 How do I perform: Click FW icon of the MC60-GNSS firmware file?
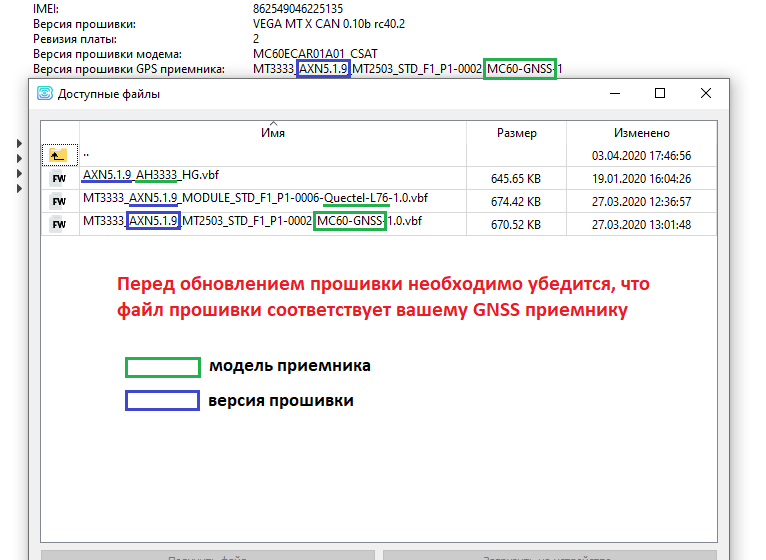pos(59,224)
